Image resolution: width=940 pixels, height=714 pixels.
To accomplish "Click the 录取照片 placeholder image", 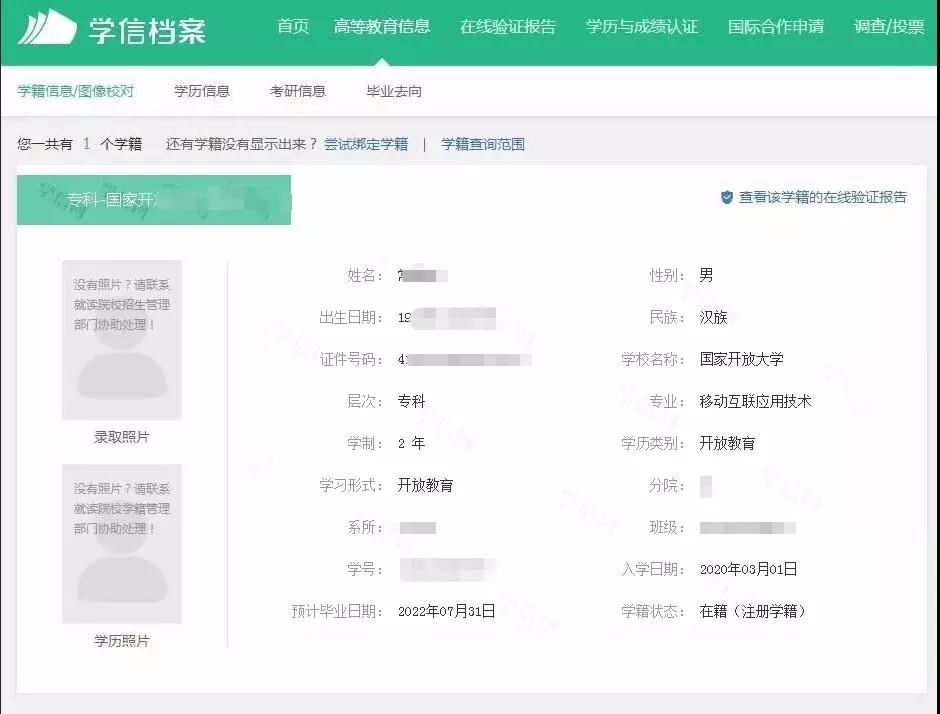I will pos(122,340).
